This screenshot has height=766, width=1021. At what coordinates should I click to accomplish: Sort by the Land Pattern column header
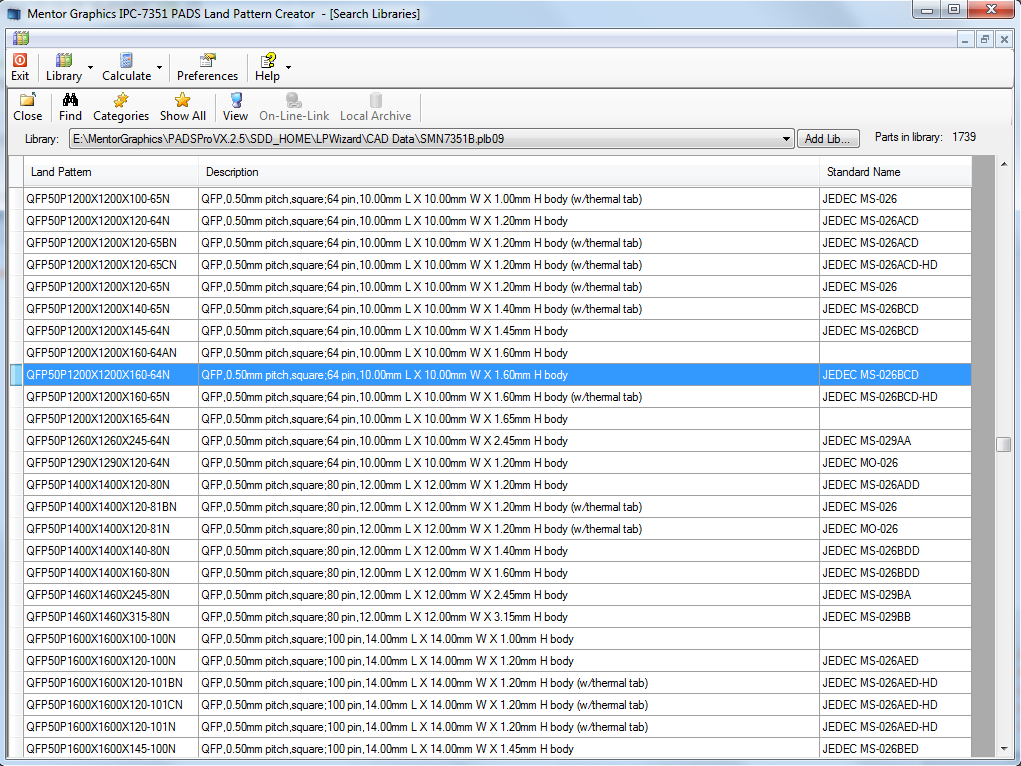point(111,172)
